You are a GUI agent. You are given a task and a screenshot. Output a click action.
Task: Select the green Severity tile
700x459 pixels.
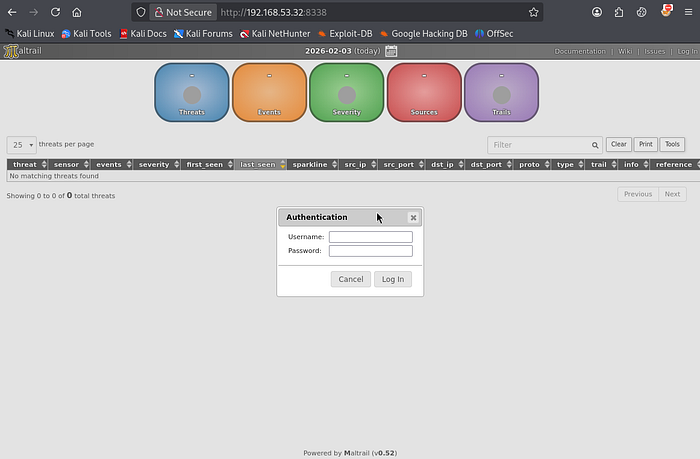pos(346,92)
